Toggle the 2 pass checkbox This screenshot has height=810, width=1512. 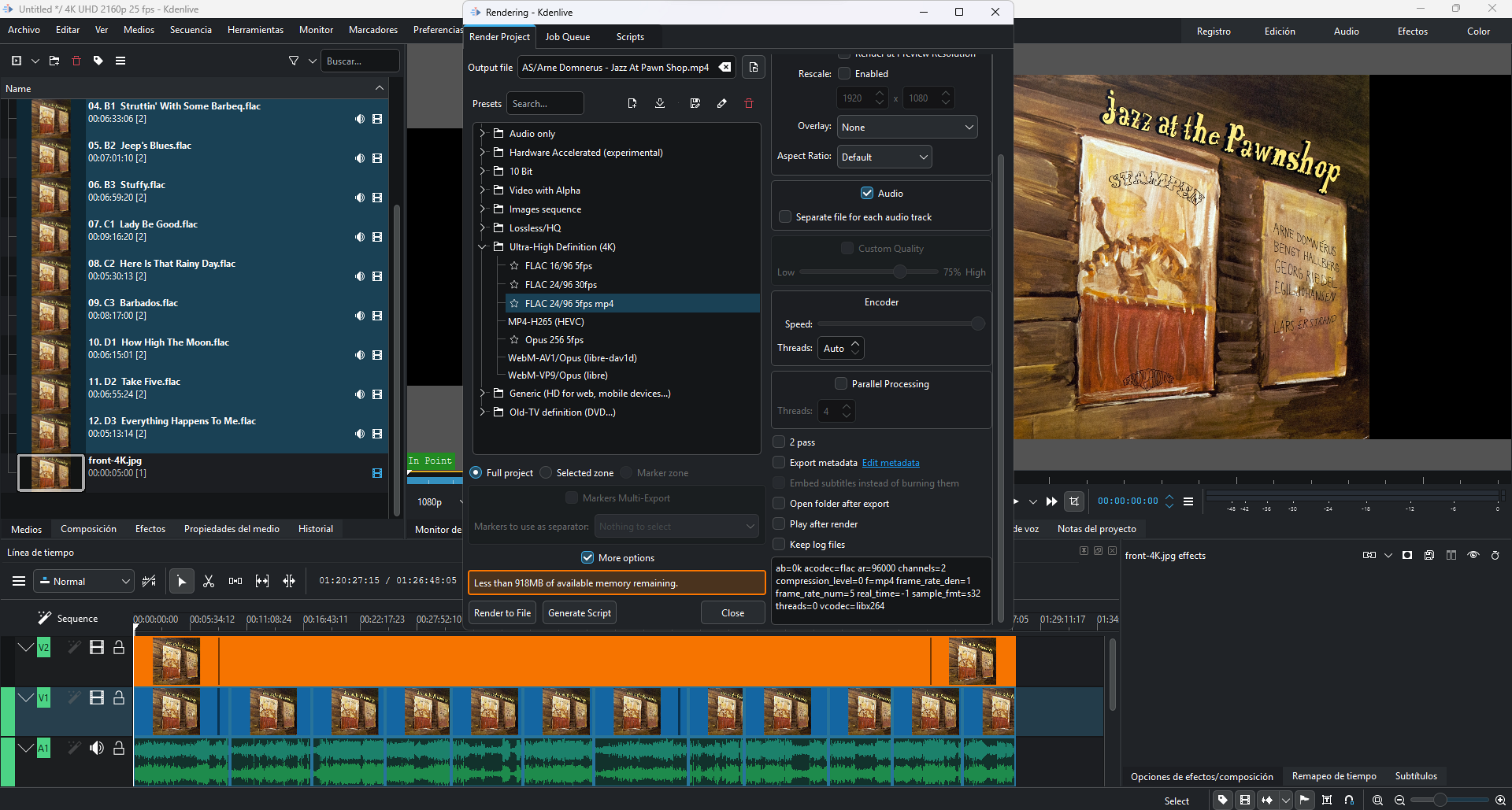[780, 442]
